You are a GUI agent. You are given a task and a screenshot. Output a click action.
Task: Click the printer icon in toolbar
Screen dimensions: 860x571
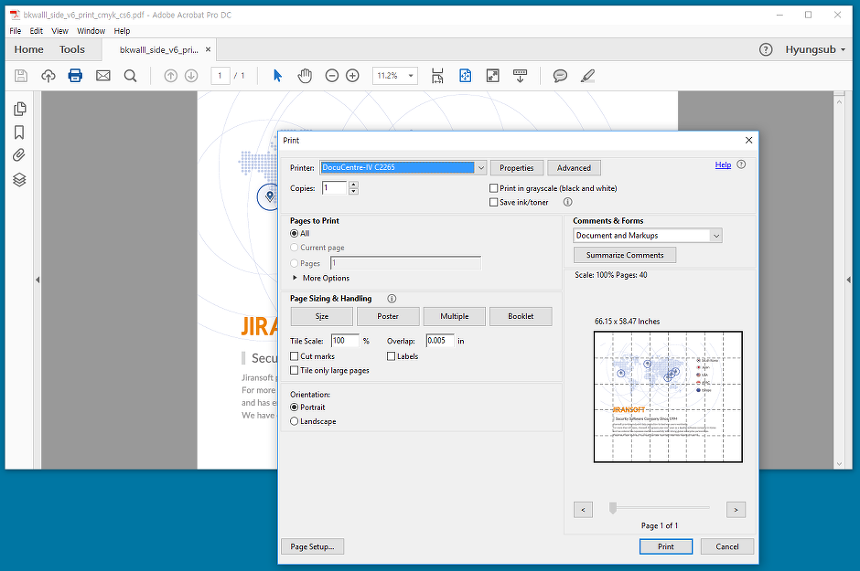tap(75, 76)
